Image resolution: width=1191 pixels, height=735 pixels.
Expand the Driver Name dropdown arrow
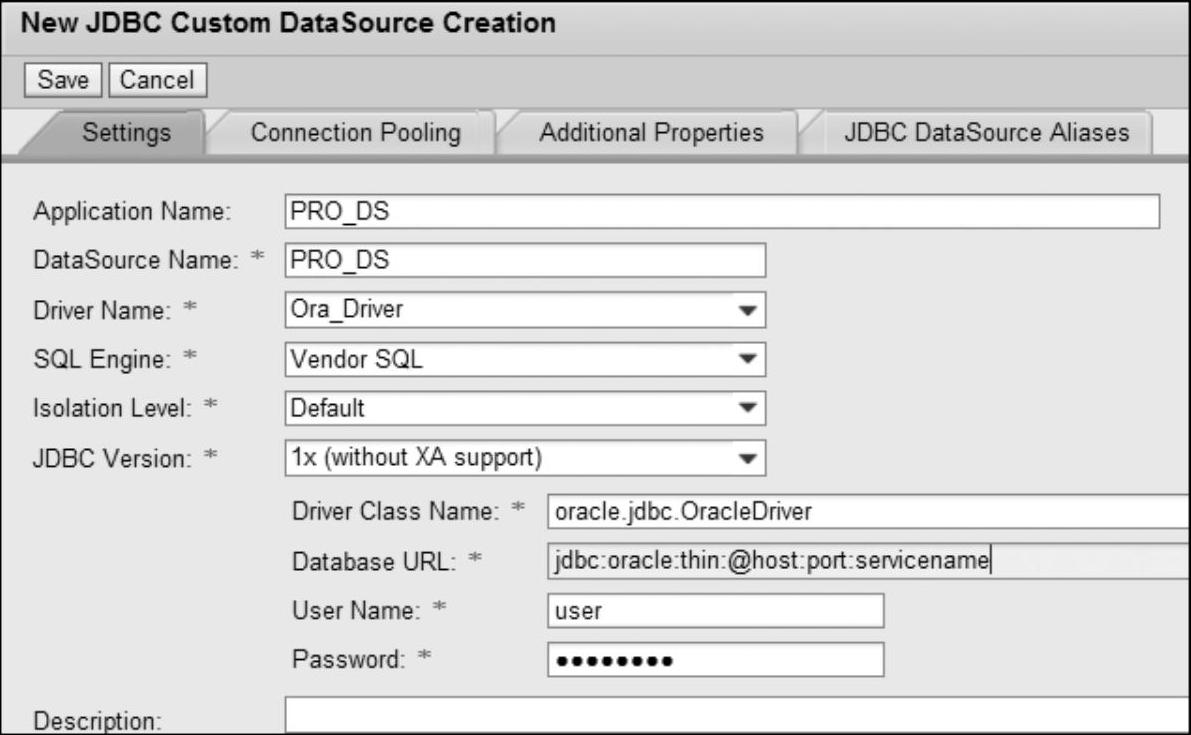746,310
